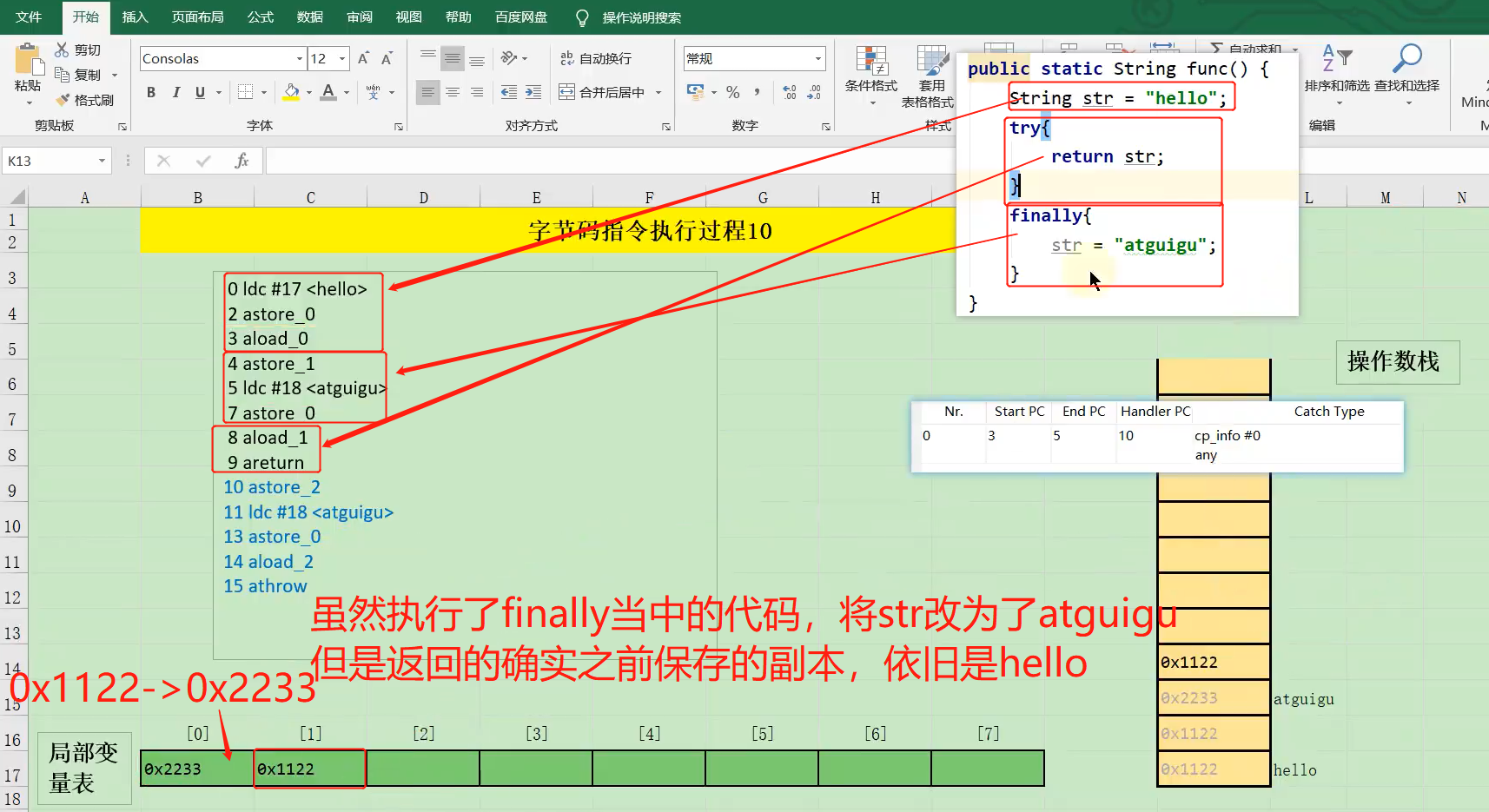Click the 自动换行 wrap text button

596,58
